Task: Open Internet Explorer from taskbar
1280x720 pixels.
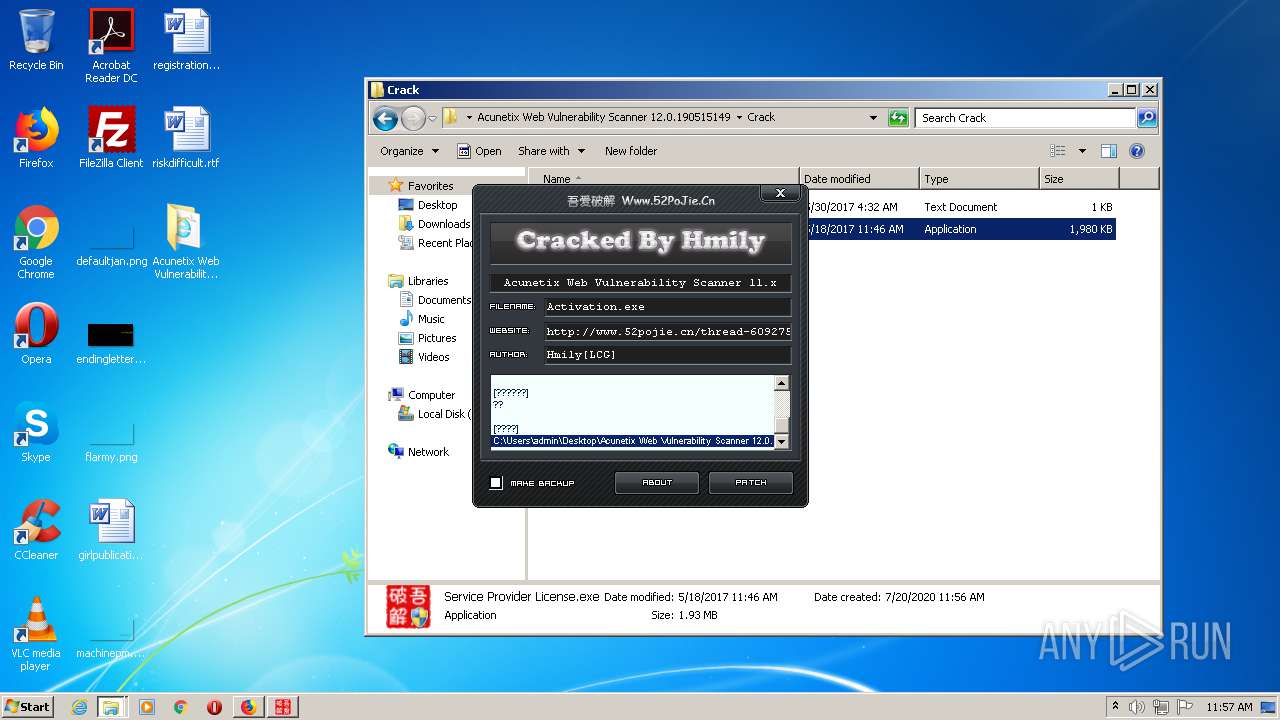Action: point(79,707)
